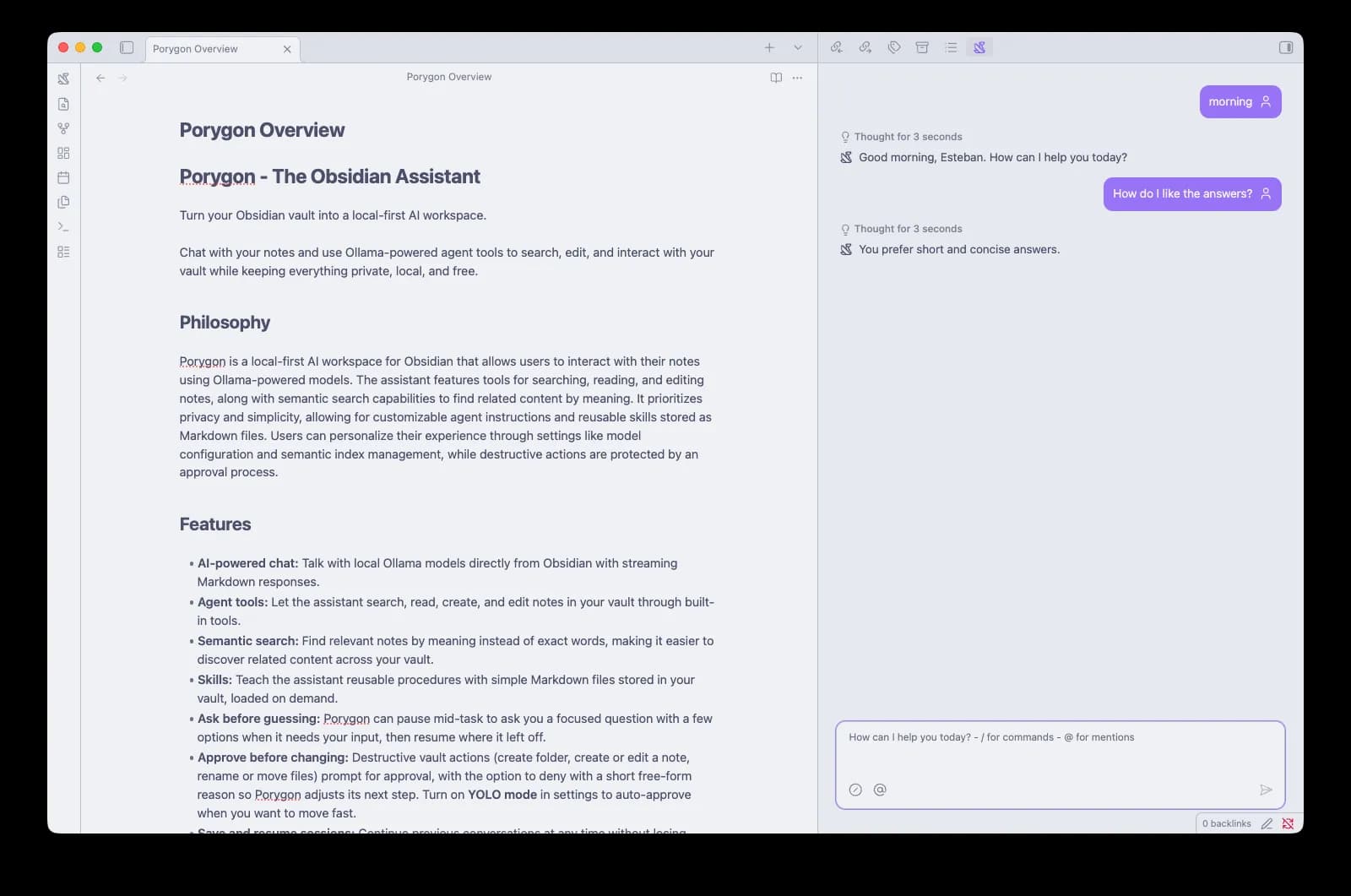
Task: Click the 'Features' heading
Action: tap(215, 524)
